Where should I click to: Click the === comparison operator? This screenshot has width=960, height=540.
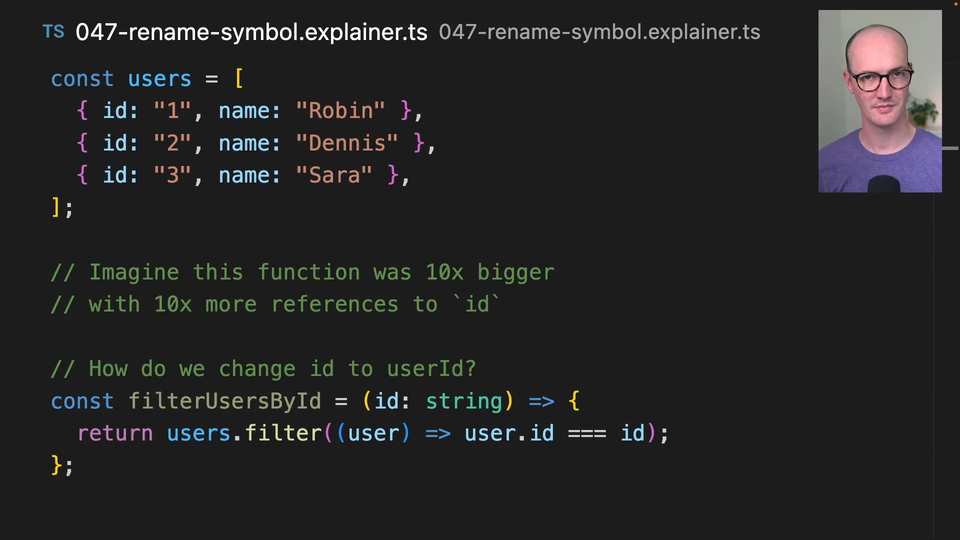click(x=587, y=433)
